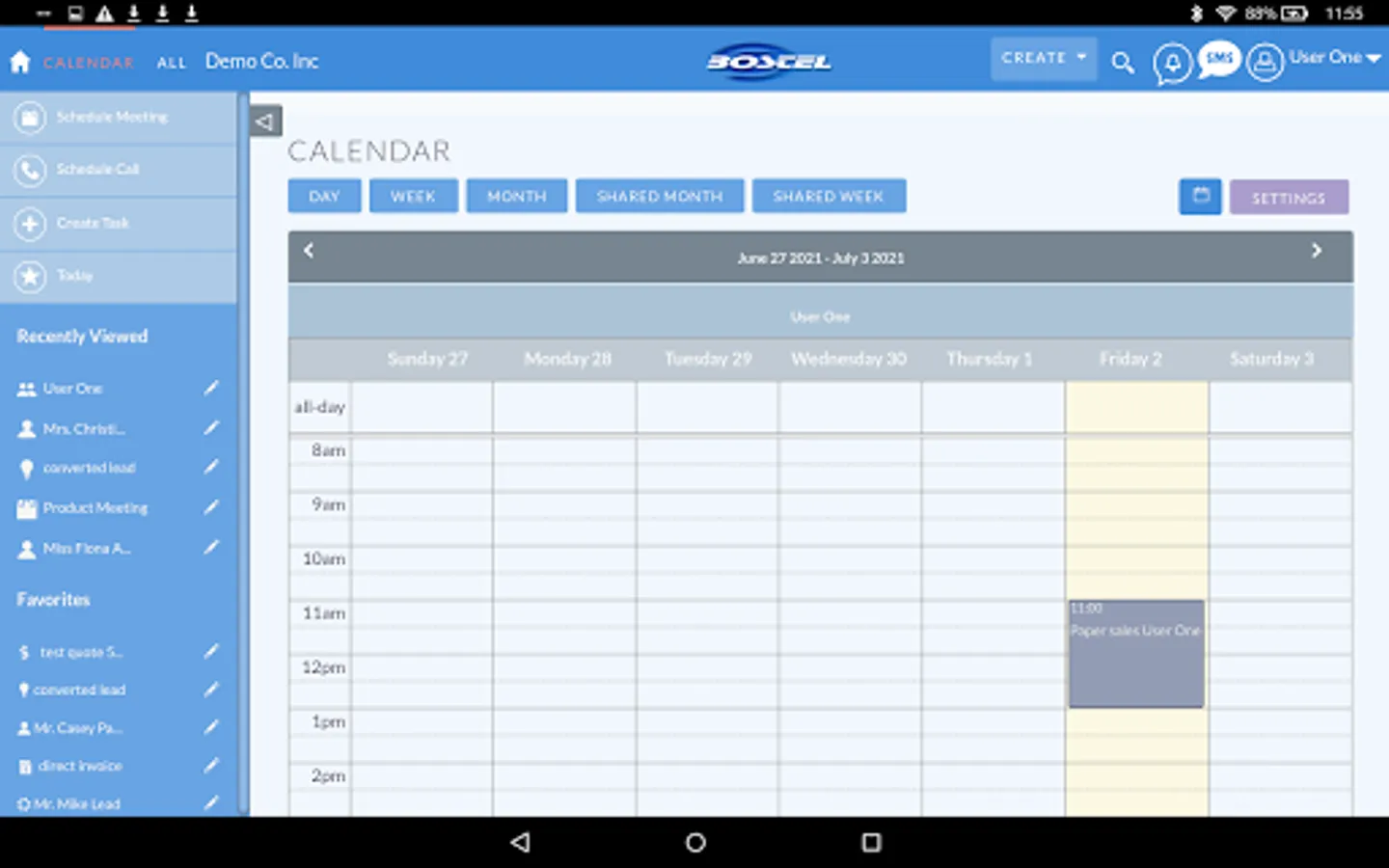
Task: Open the mini date picker calendar icon
Action: click(1199, 196)
